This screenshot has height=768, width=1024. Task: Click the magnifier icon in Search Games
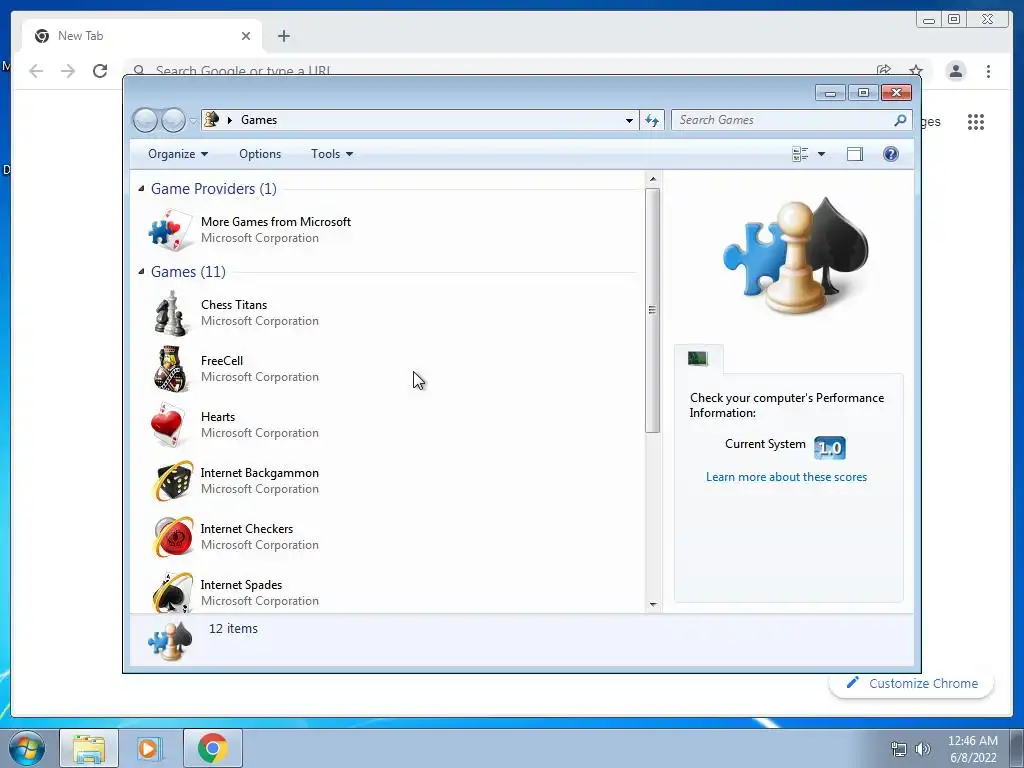(901, 120)
